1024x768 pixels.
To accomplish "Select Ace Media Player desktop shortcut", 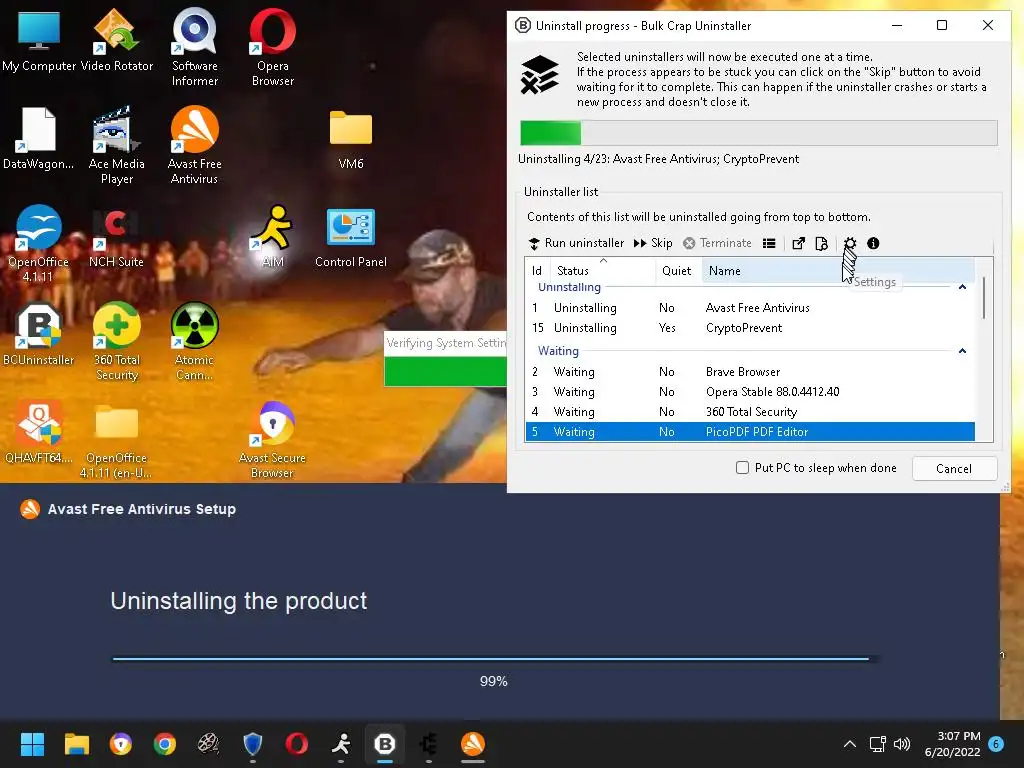I will pyautogui.click(x=116, y=145).
